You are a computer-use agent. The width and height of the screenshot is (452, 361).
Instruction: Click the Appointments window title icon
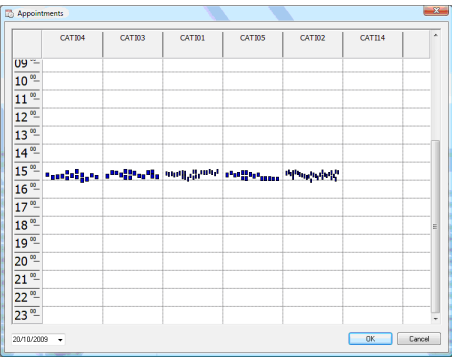click(x=9, y=14)
